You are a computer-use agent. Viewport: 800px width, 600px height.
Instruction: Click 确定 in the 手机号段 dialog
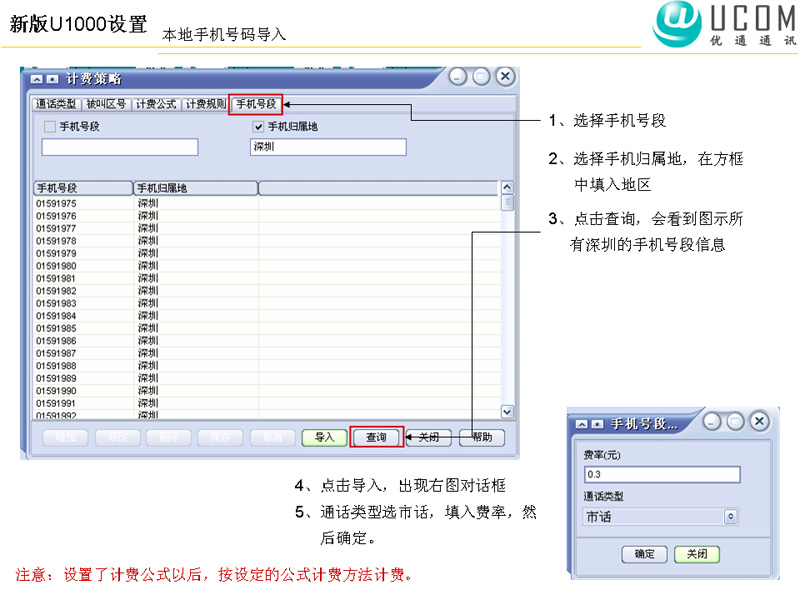[644, 555]
